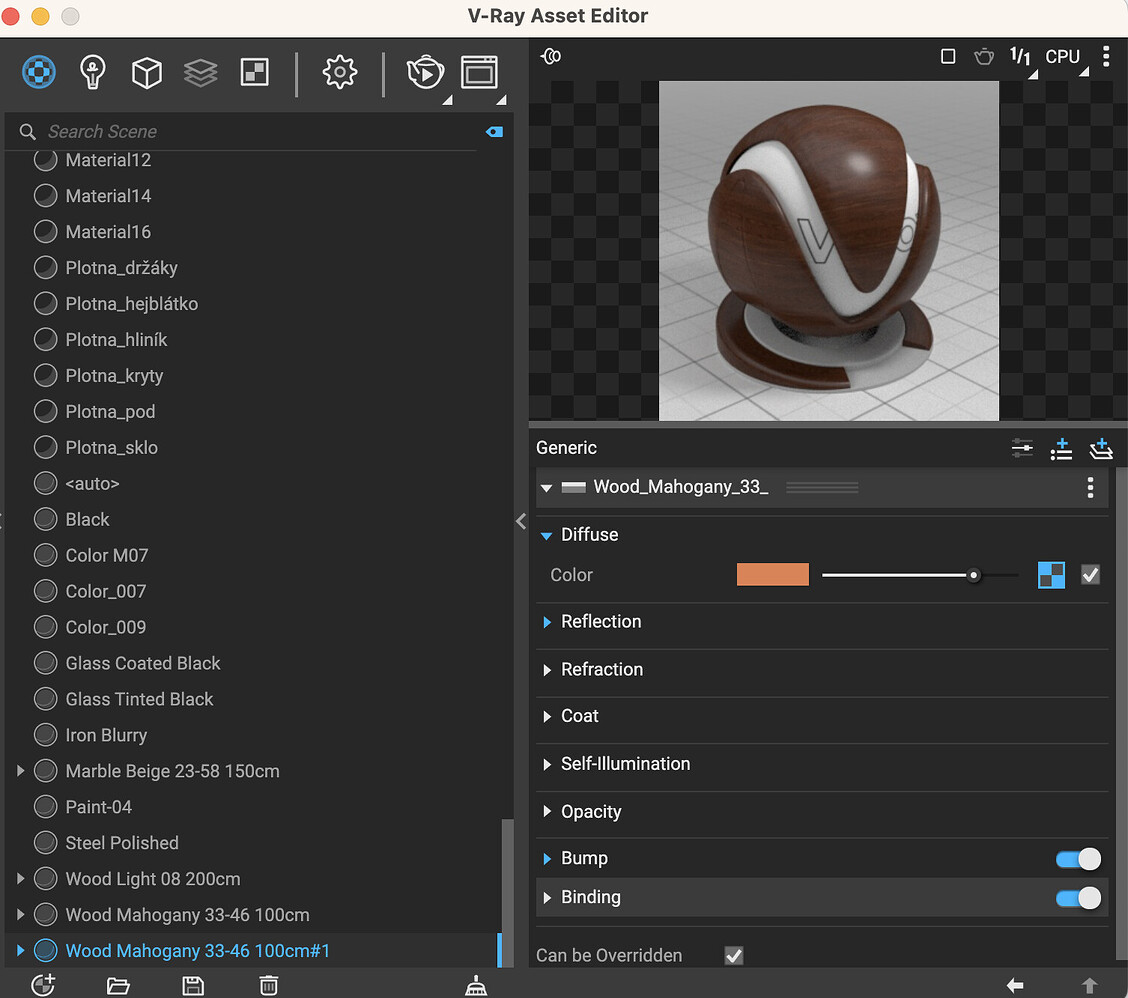The width and height of the screenshot is (1128, 998).
Task: Enable the Bump option toggle
Action: coord(1078,858)
